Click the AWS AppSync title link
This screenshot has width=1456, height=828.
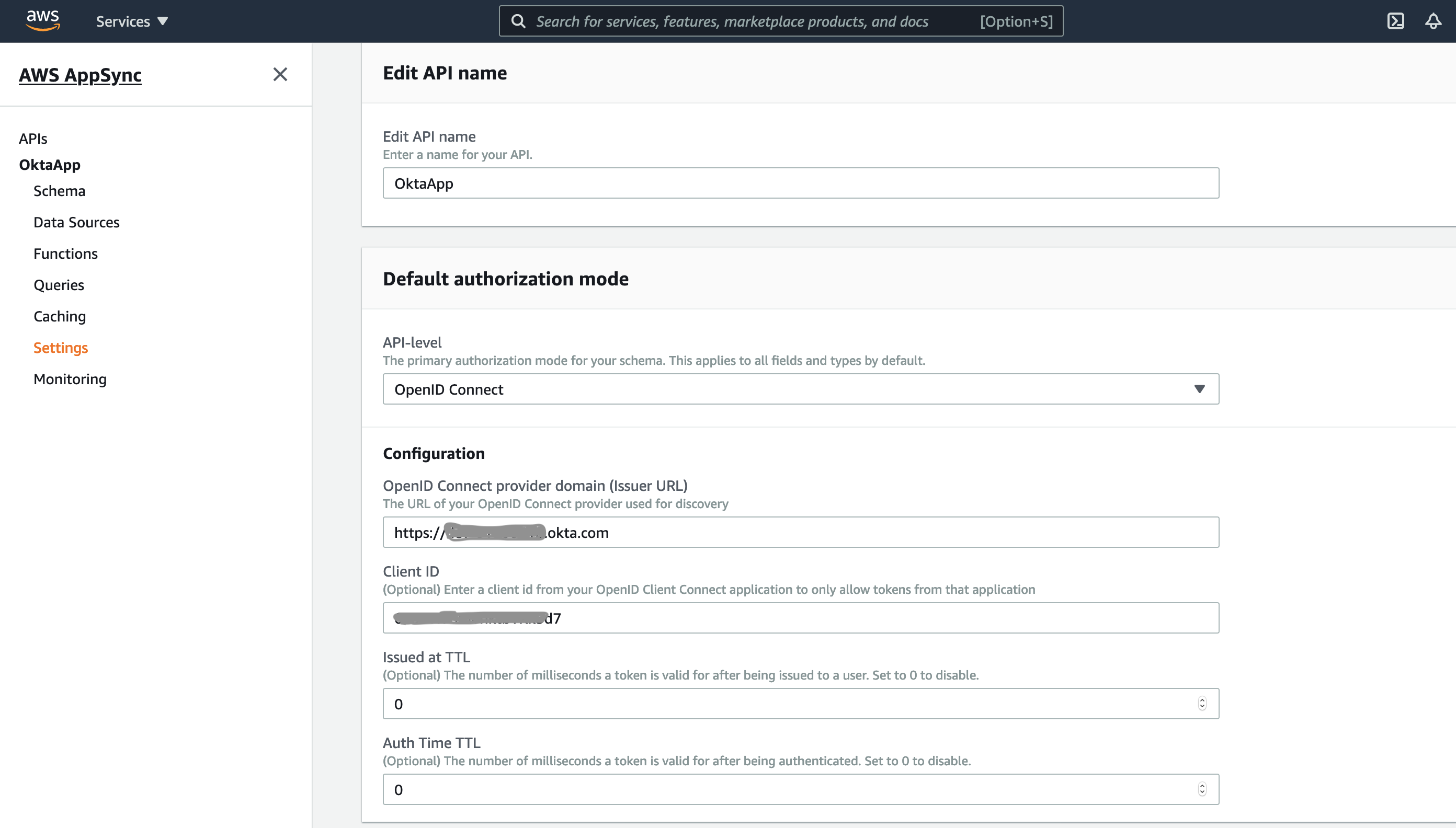click(x=80, y=75)
